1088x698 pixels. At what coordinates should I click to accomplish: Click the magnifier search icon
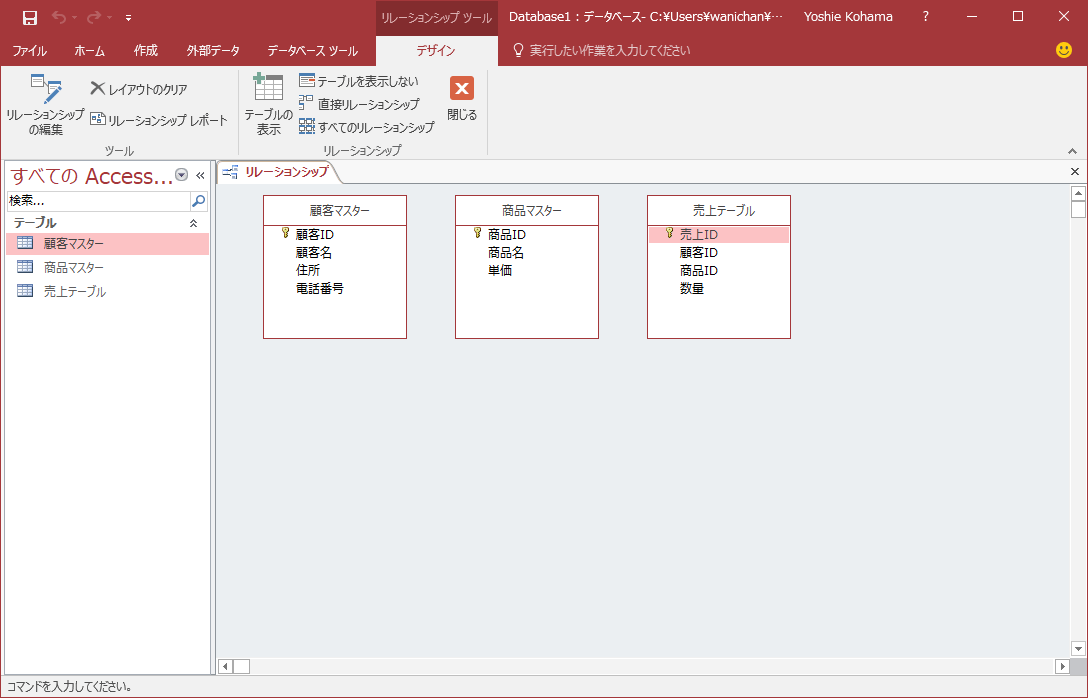(198, 201)
